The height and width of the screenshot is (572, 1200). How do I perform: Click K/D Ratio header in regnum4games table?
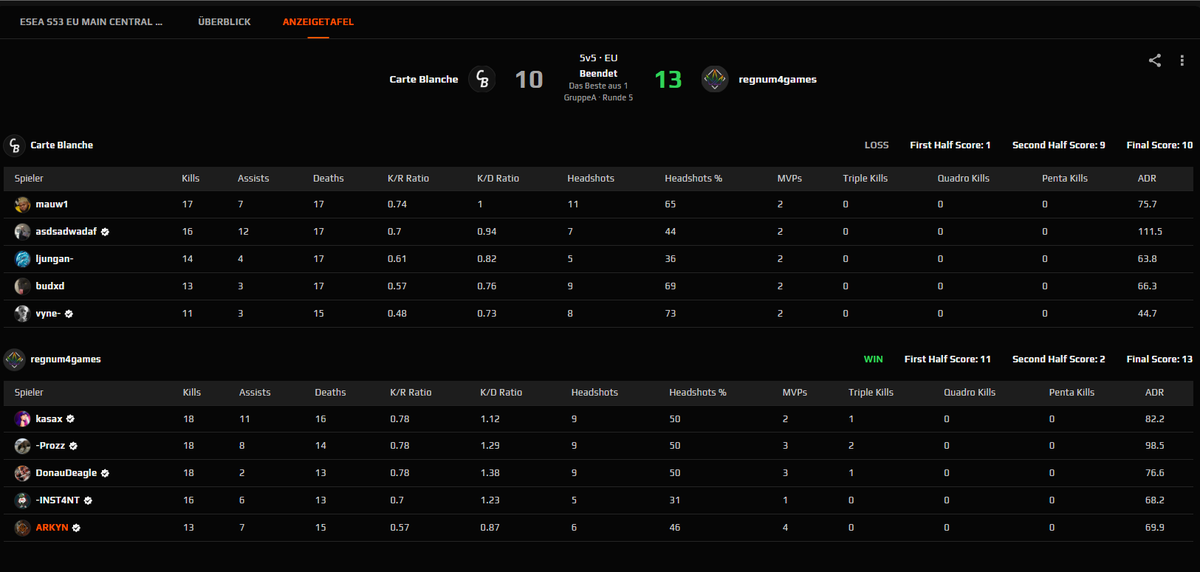(x=501, y=393)
